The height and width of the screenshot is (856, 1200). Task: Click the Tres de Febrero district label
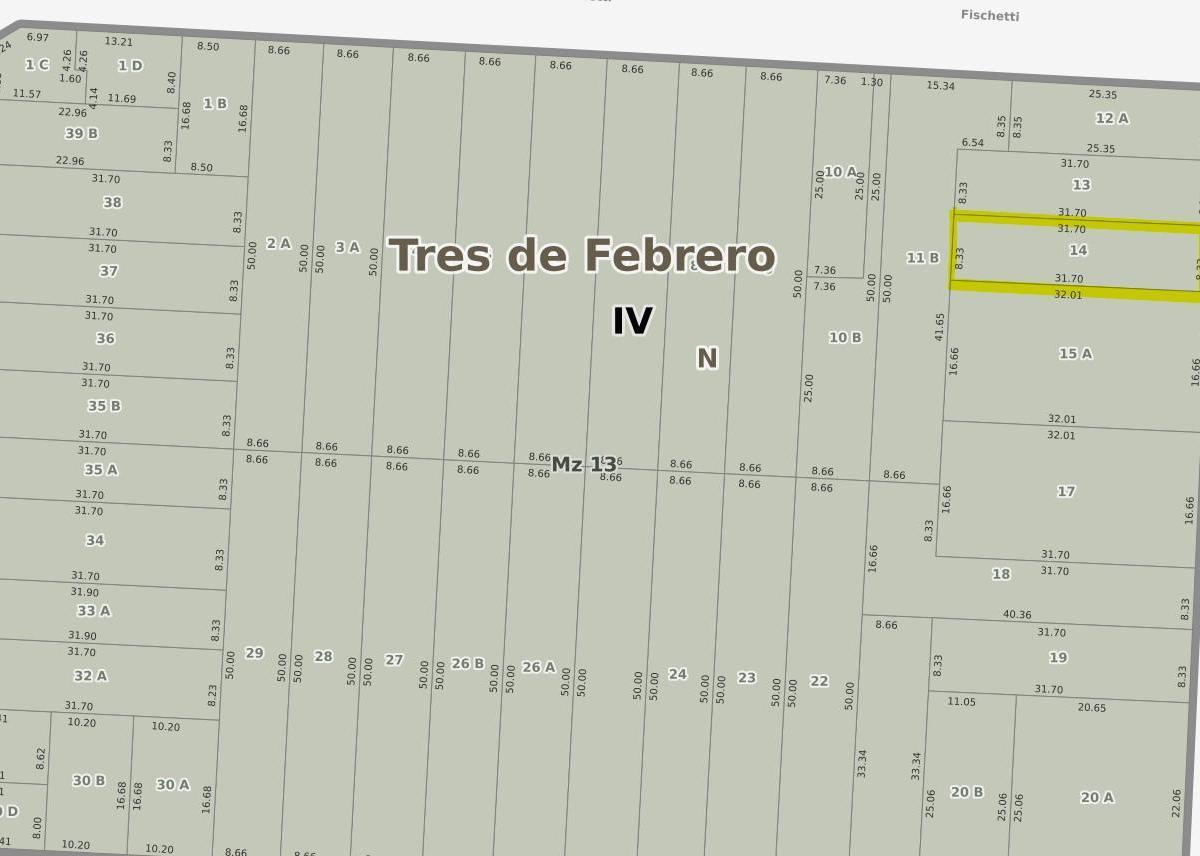point(581,256)
